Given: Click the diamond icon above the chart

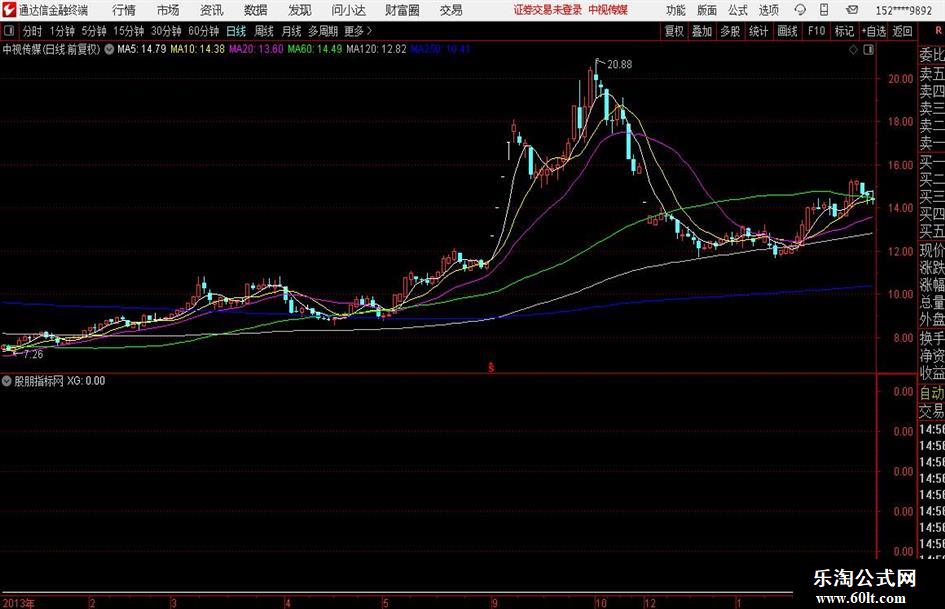Looking at the screenshot, I should (853, 50).
